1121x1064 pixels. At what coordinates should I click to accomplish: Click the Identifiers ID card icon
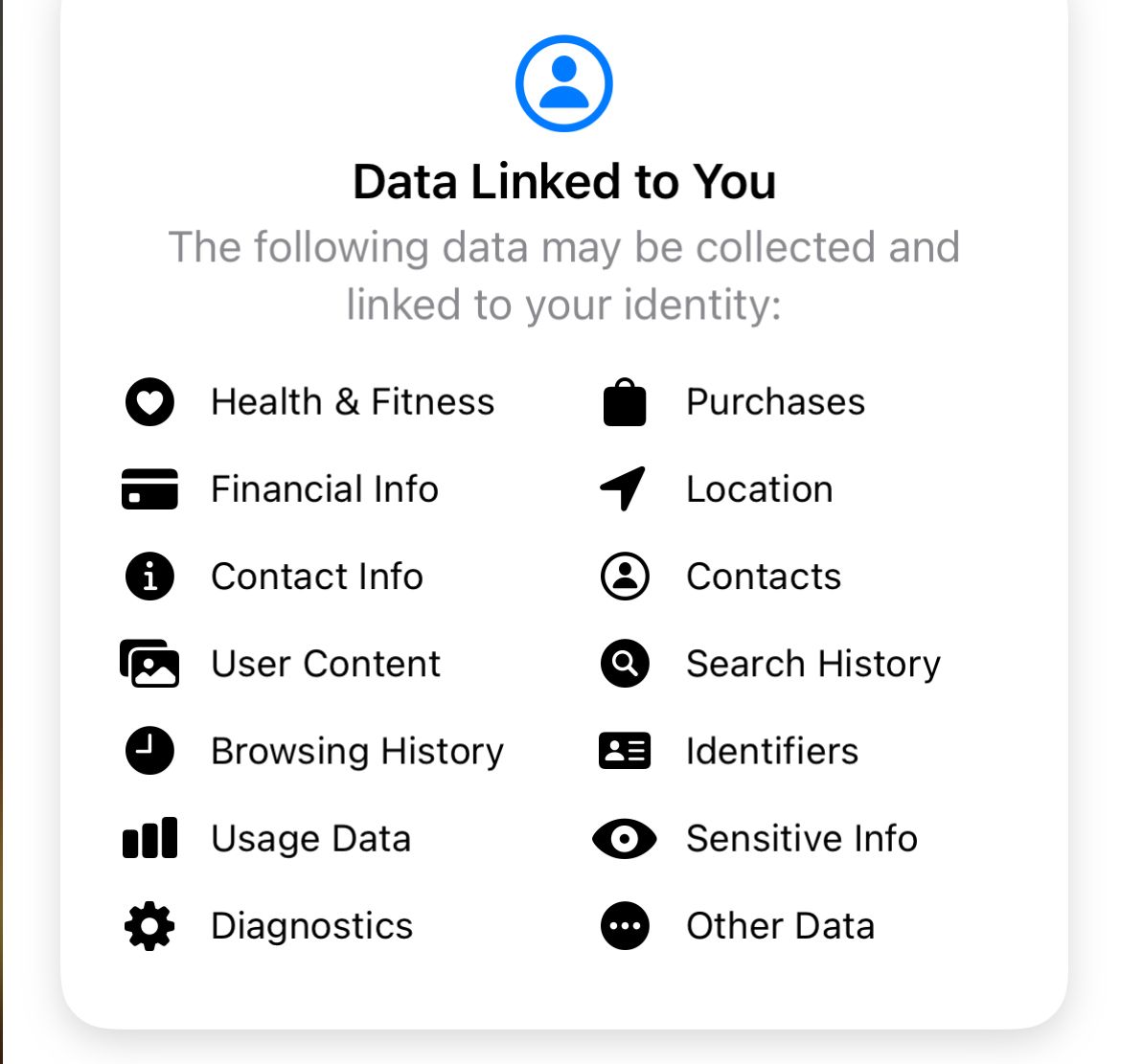tap(623, 751)
